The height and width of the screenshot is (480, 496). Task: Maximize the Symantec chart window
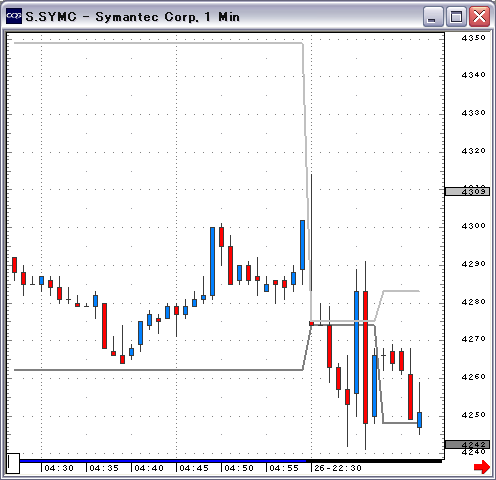456,16
